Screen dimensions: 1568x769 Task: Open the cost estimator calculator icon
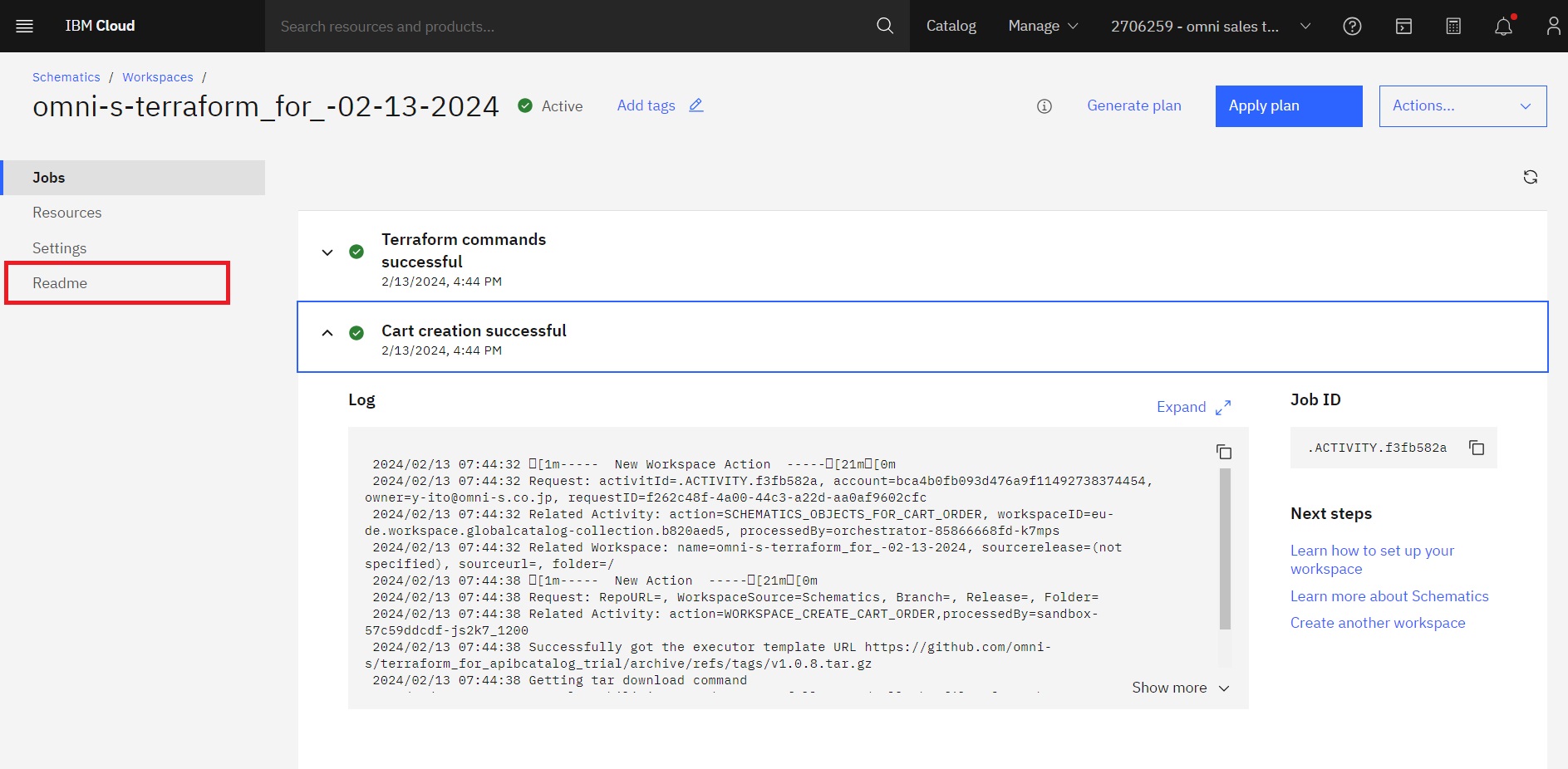point(1453,26)
